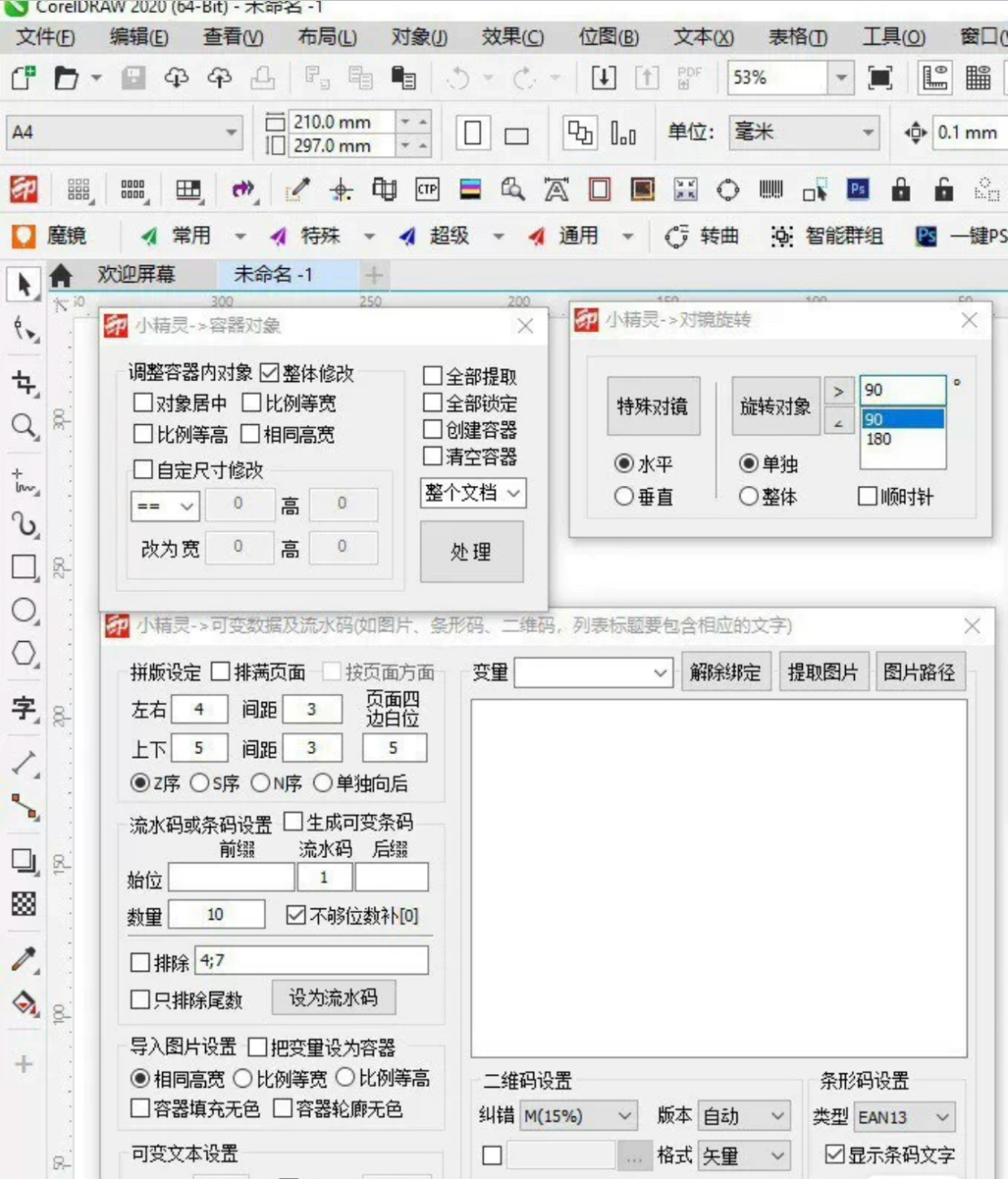
Task: Open the 对象(J) menu
Action: pos(419,37)
